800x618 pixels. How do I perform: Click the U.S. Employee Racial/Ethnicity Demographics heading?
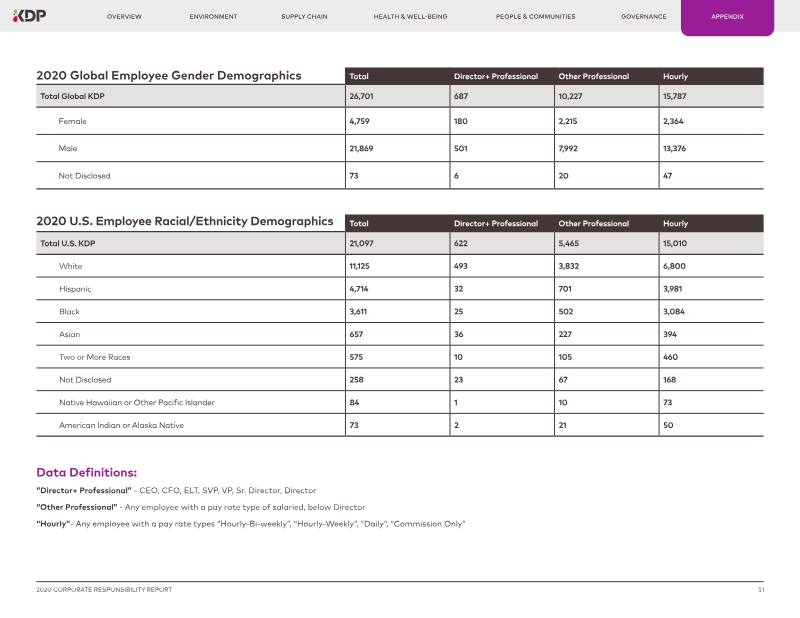click(184, 222)
